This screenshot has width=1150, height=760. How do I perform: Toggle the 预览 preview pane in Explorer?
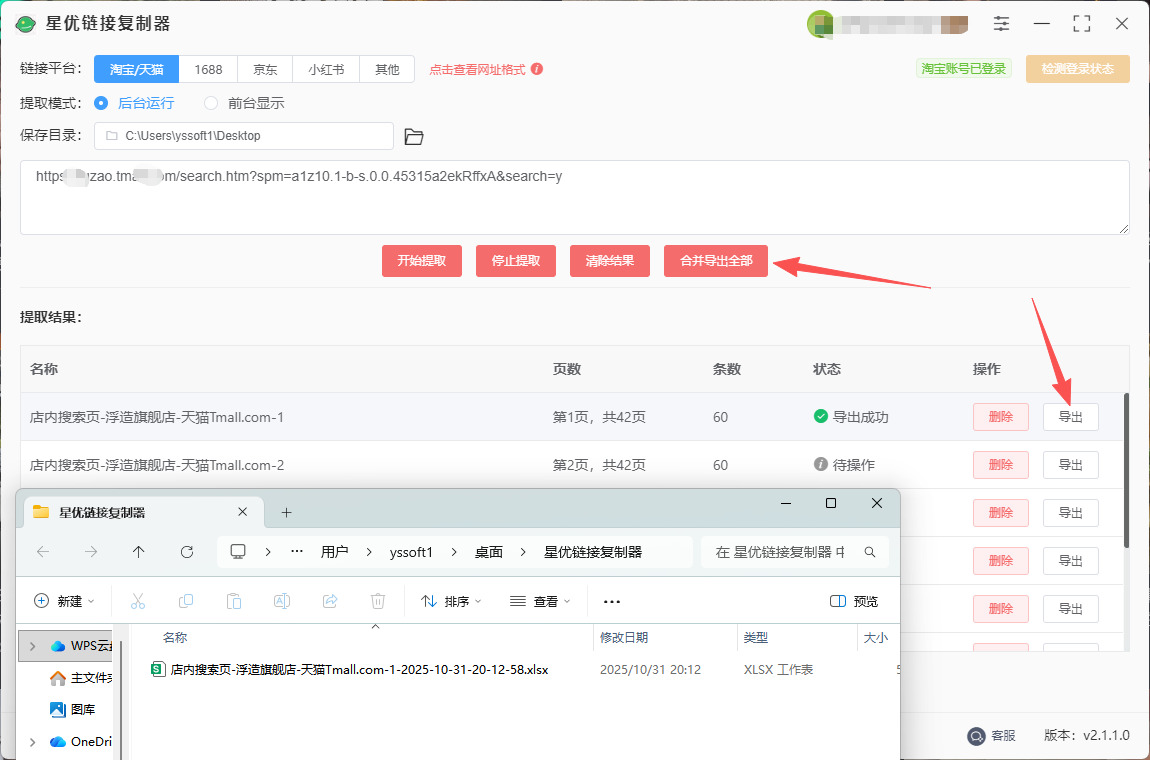[x=854, y=602]
